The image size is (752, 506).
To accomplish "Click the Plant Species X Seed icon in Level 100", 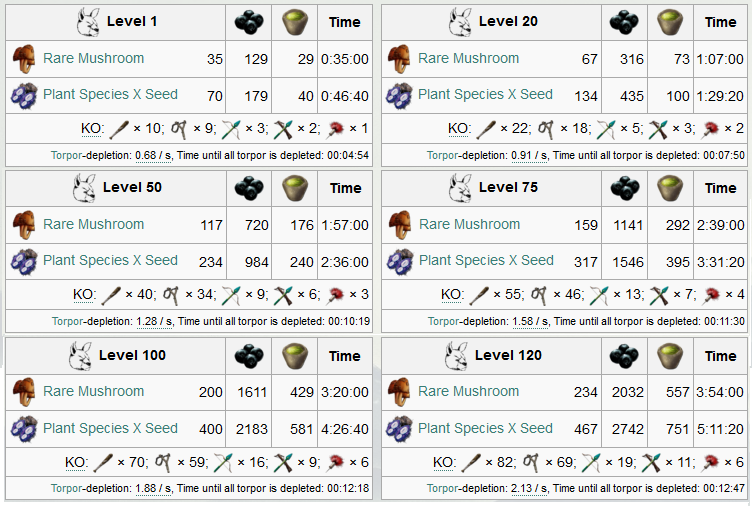I will pos(24,428).
